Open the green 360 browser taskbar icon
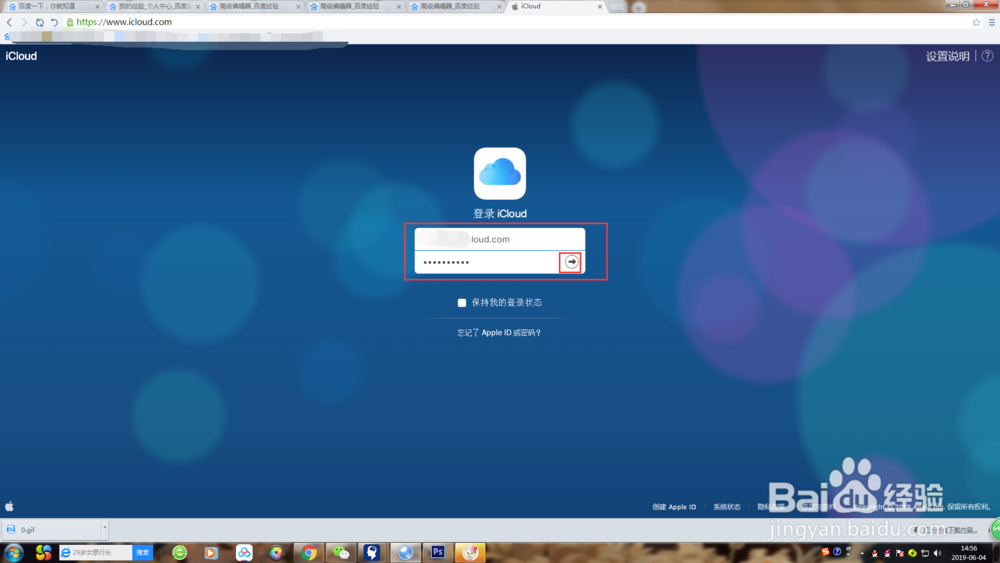Image resolution: width=1000 pixels, height=563 pixels. tap(180, 553)
